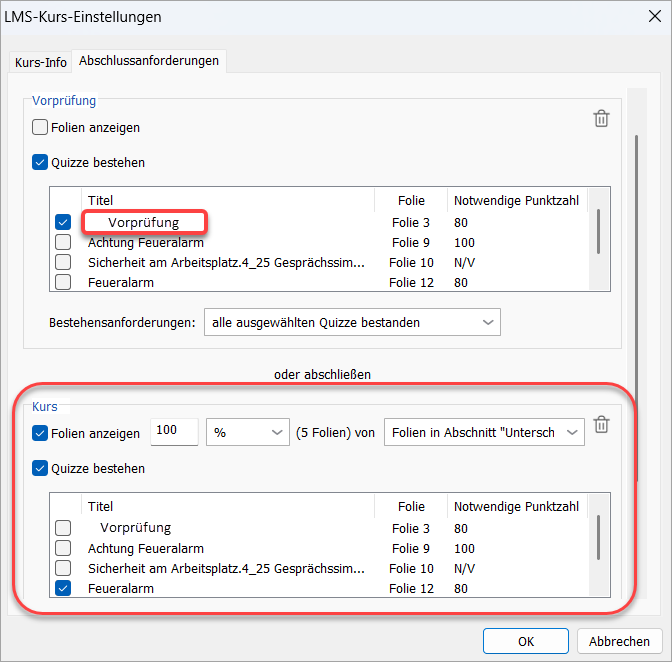Open the percent unit dropdown
672x662 pixels.
click(x=246, y=433)
